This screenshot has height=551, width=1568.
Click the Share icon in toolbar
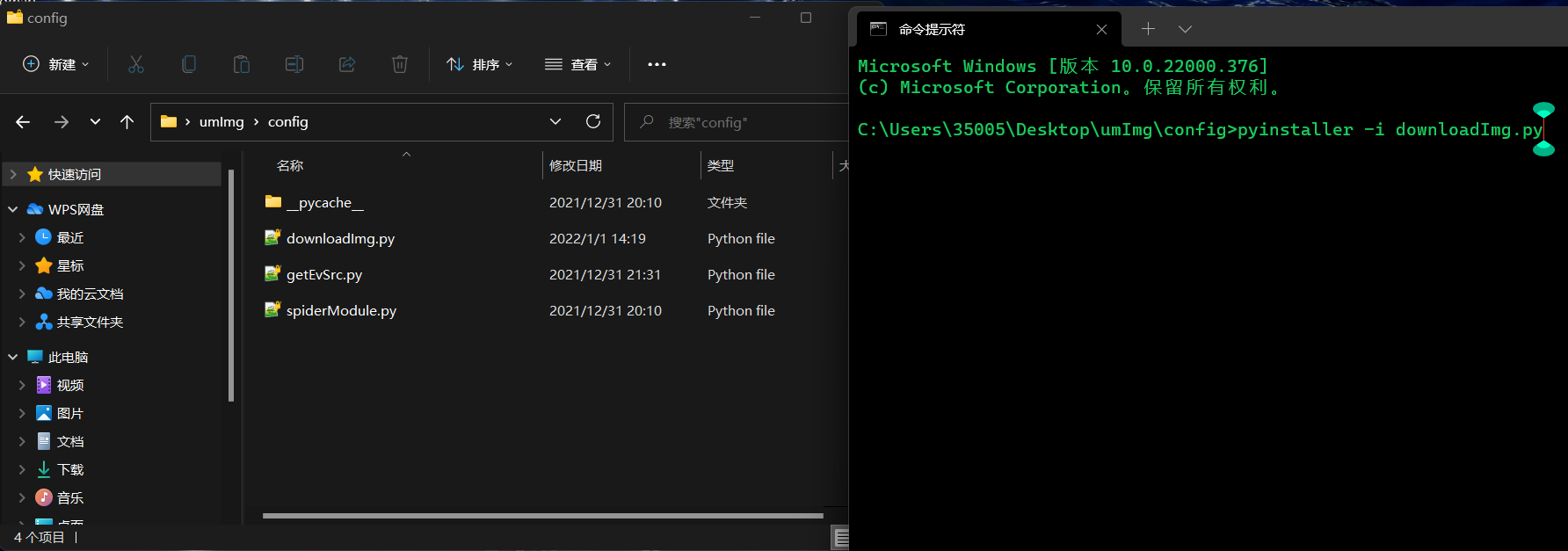(x=347, y=64)
